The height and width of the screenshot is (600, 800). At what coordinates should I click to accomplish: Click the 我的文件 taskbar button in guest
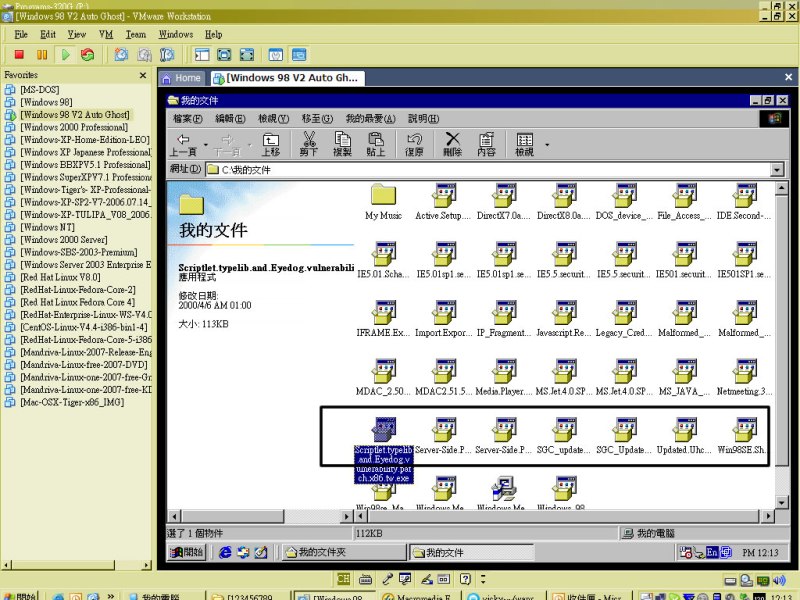[471, 553]
